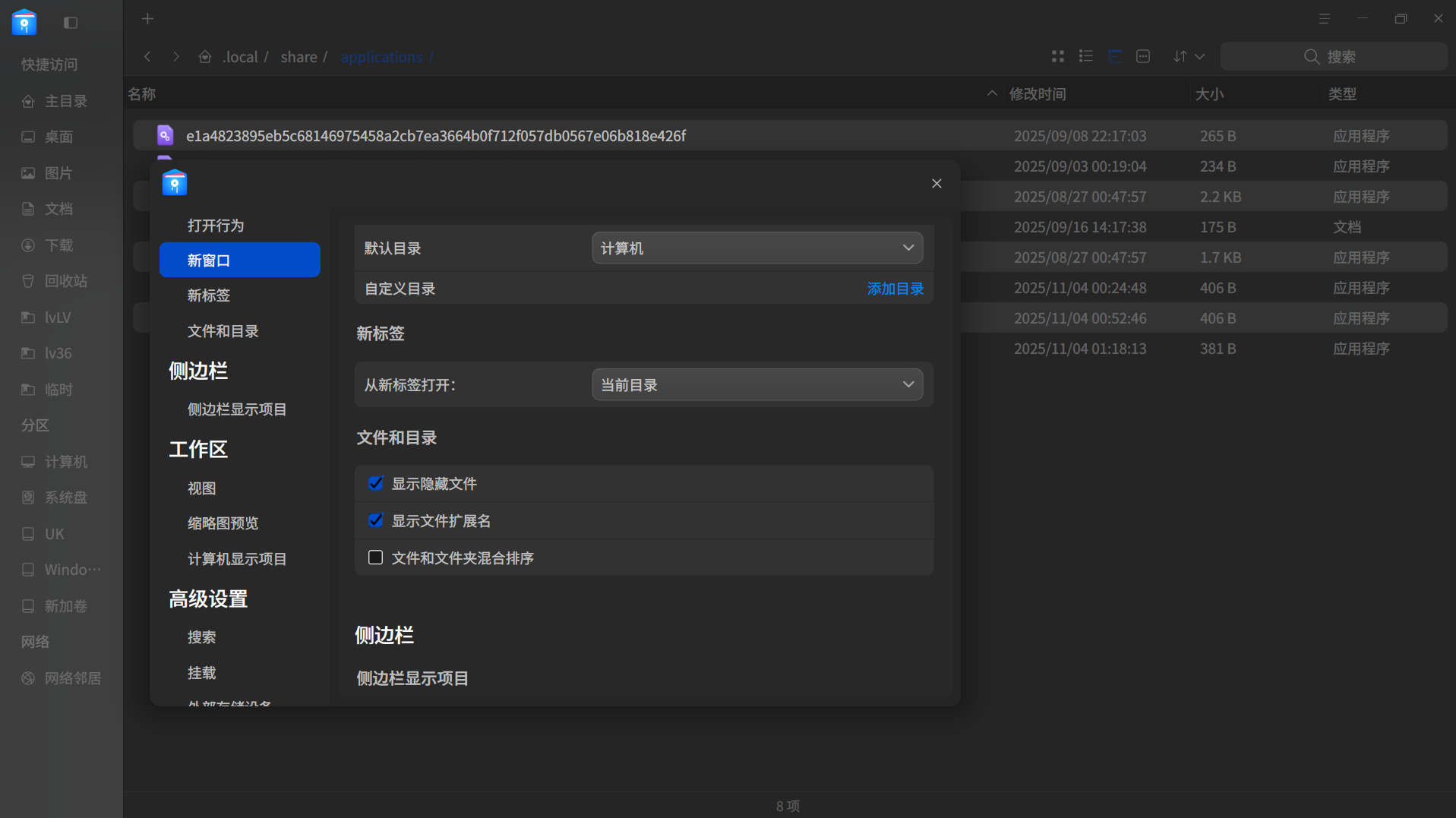Sort by 修改时间 column header
Viewport: 1456px width, 818px height.
coord(1038,94)
